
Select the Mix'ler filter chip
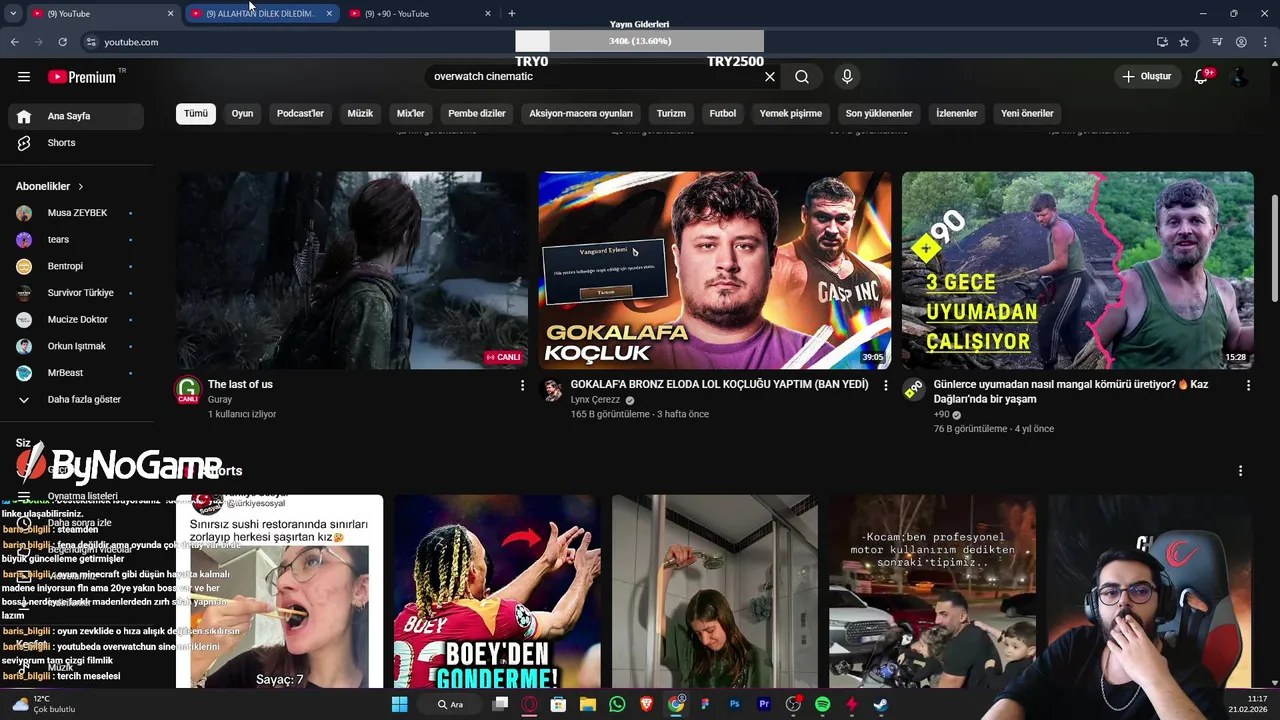[x=411, y=113]
